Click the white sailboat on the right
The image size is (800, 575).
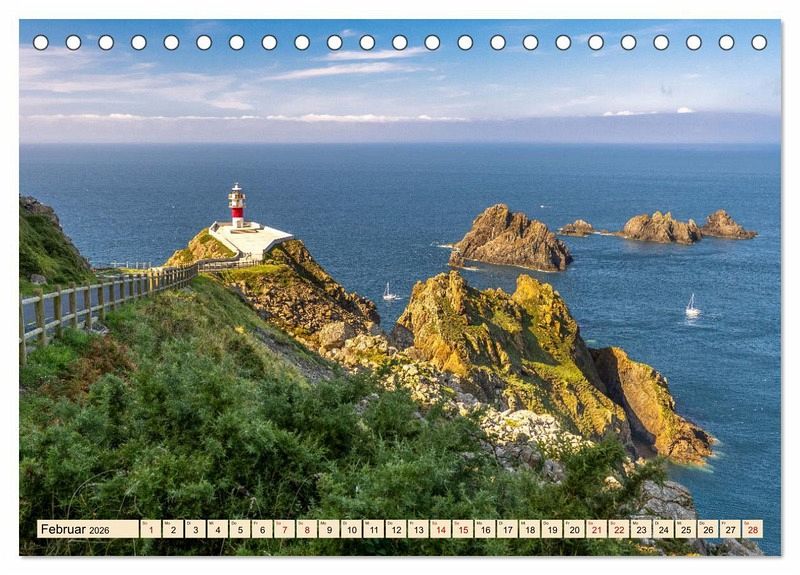point(691,307)
